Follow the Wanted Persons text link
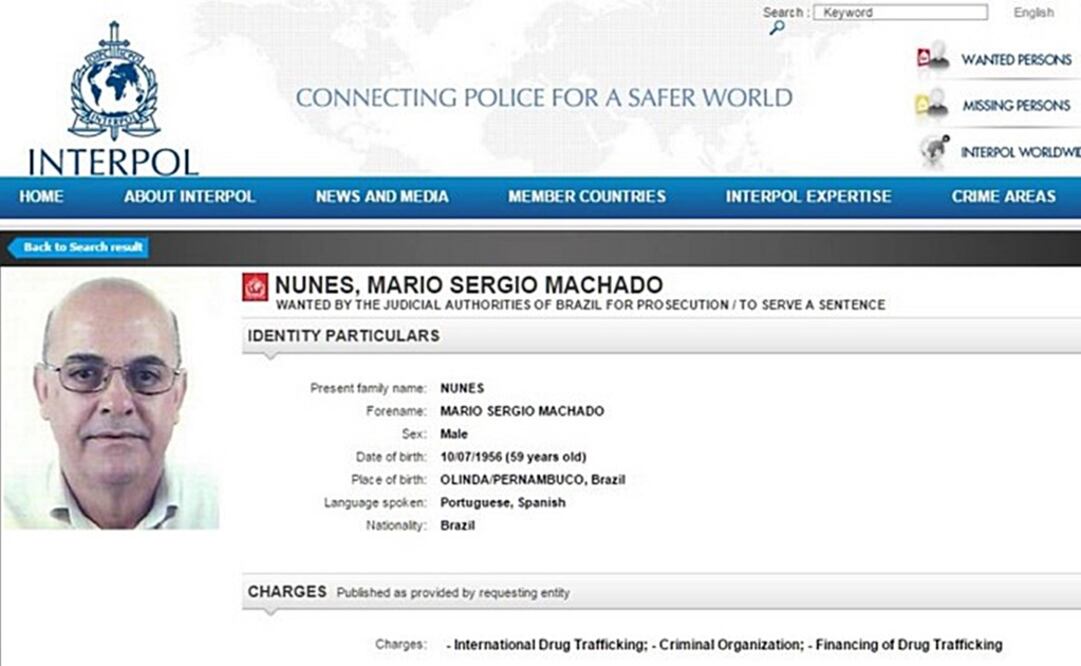This screenshot has height=666, width=1081. click(x=1016, y=60)
